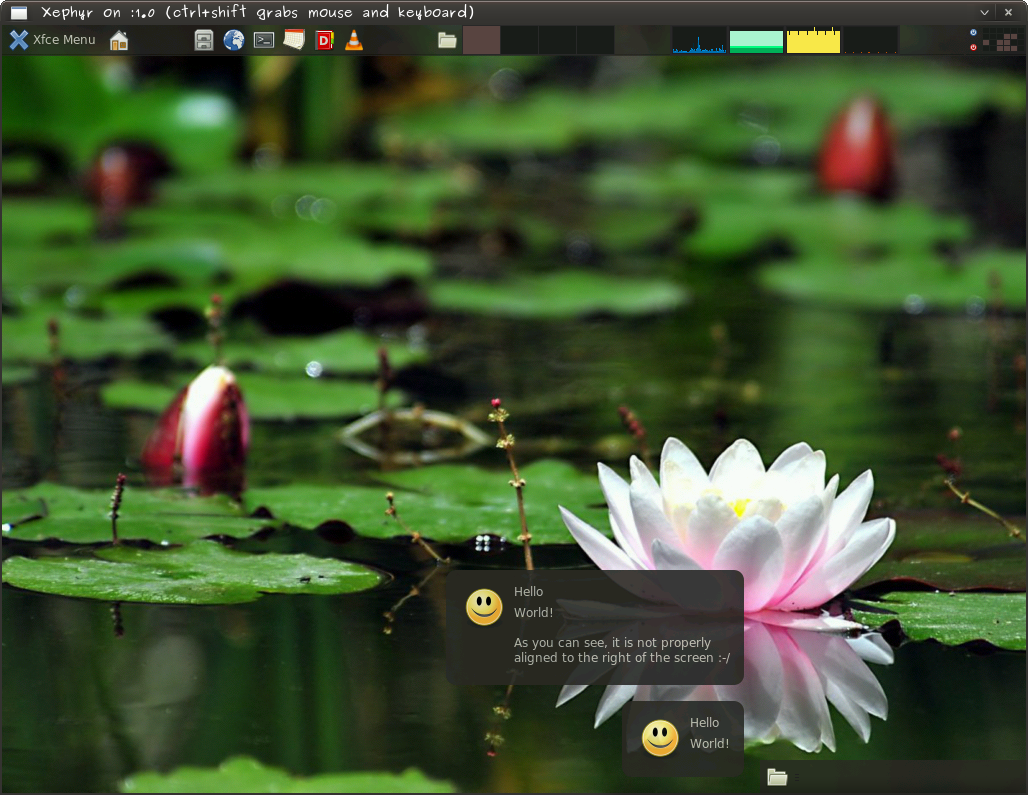Viewport: 1028px width, 795px height.
Task: Expand the Xephyr title bar dropdown arrow
Action: click(x=984, y=12)
